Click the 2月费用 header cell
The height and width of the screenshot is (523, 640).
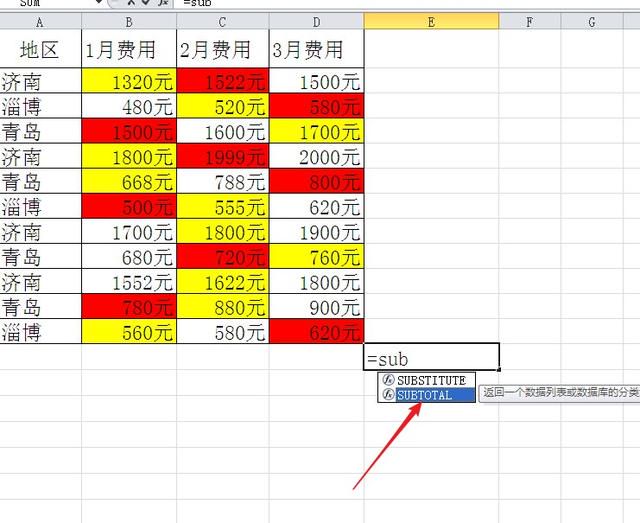[222, 49]
